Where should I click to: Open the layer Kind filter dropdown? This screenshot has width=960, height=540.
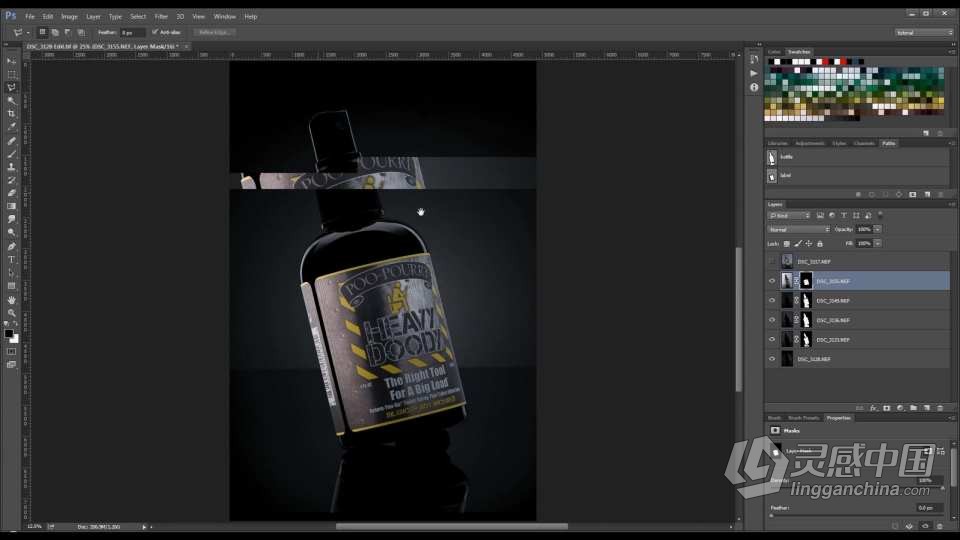790,215
